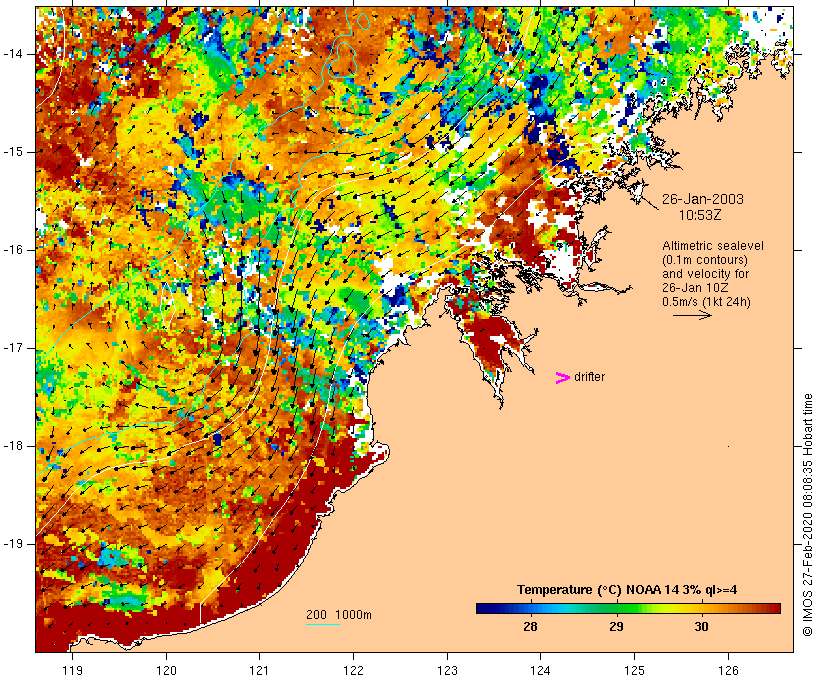Click the longitude axis label '121'
Image resolution: width=820 pixels, height=680 pixels.
[x=259, y=670]
